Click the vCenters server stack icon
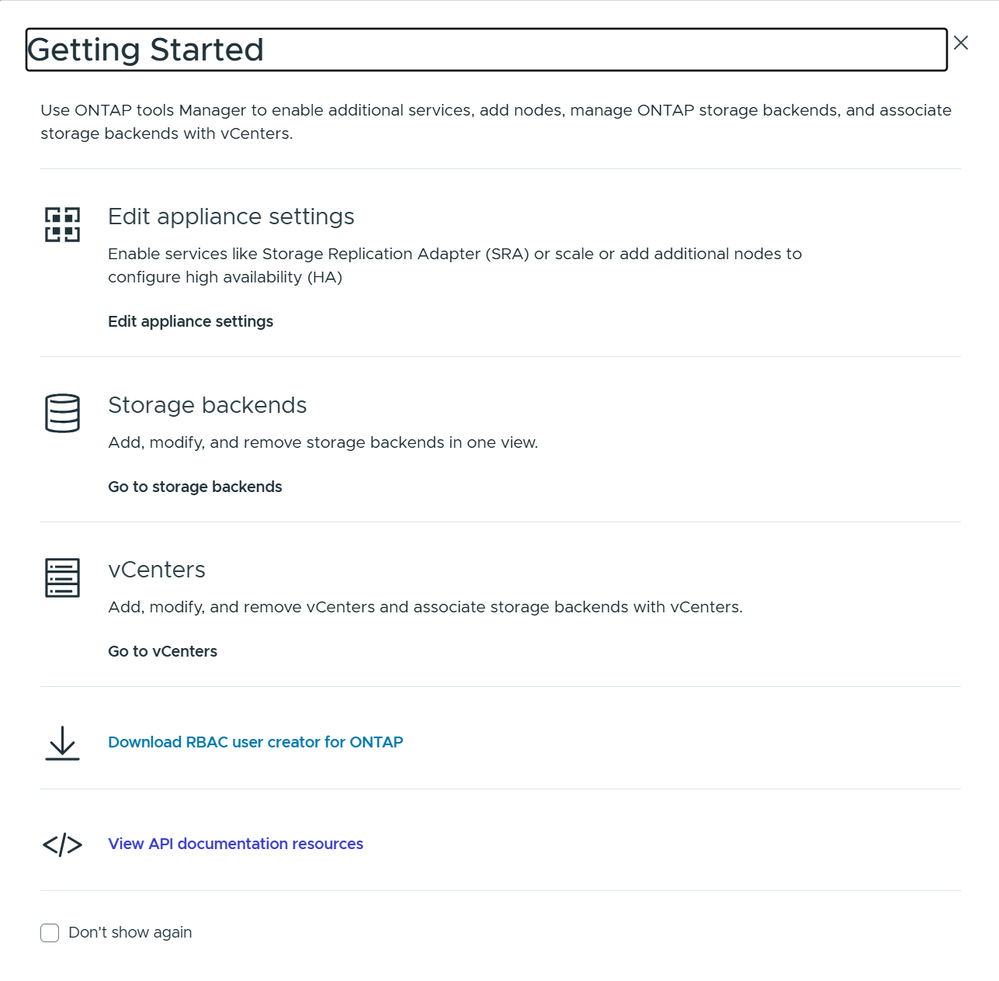This screenshot has height=981, width=999. (x=62, y=577)
